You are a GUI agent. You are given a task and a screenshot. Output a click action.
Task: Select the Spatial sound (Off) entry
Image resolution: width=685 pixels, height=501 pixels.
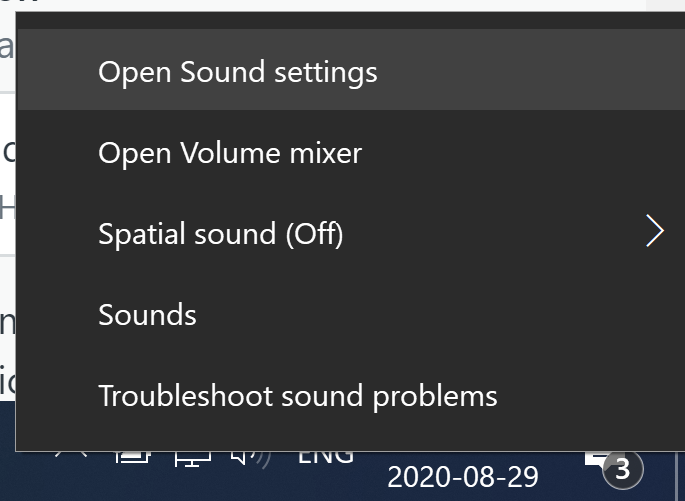[221, 234]
